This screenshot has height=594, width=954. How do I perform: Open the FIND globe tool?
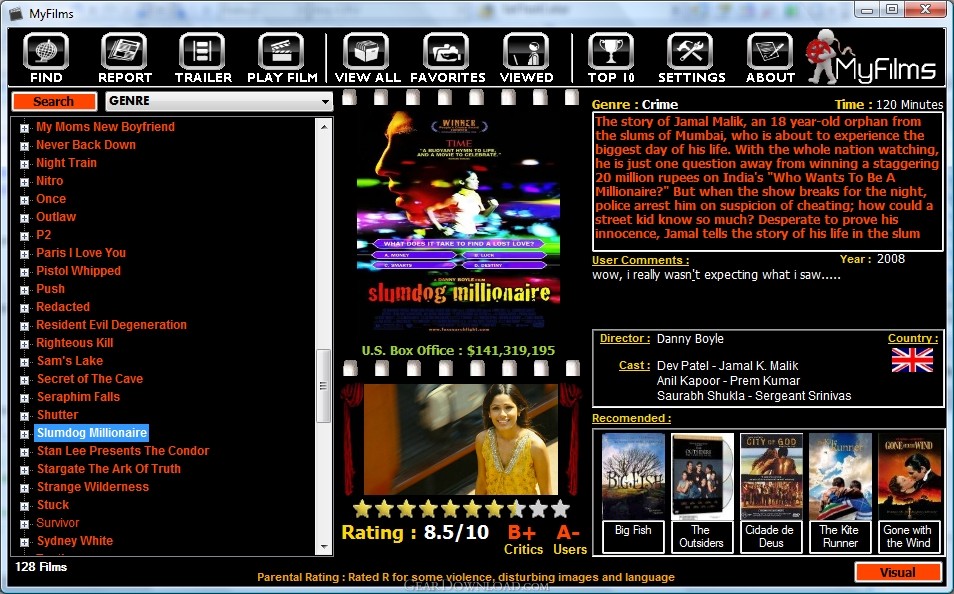[x=46, y=58]
